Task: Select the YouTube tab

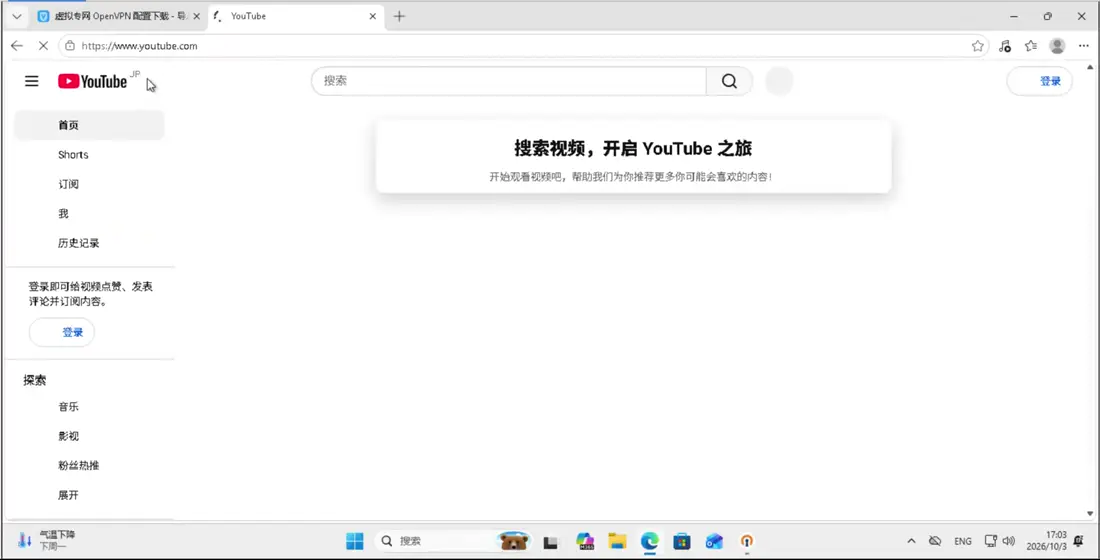Action: pos(296,16)
